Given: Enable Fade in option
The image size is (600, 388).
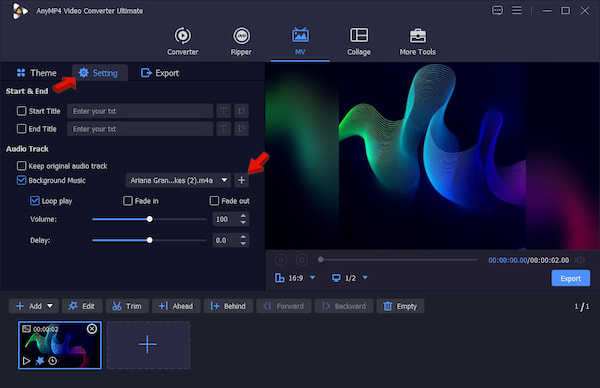Looking at the screenshot, I should pos(128,201).
